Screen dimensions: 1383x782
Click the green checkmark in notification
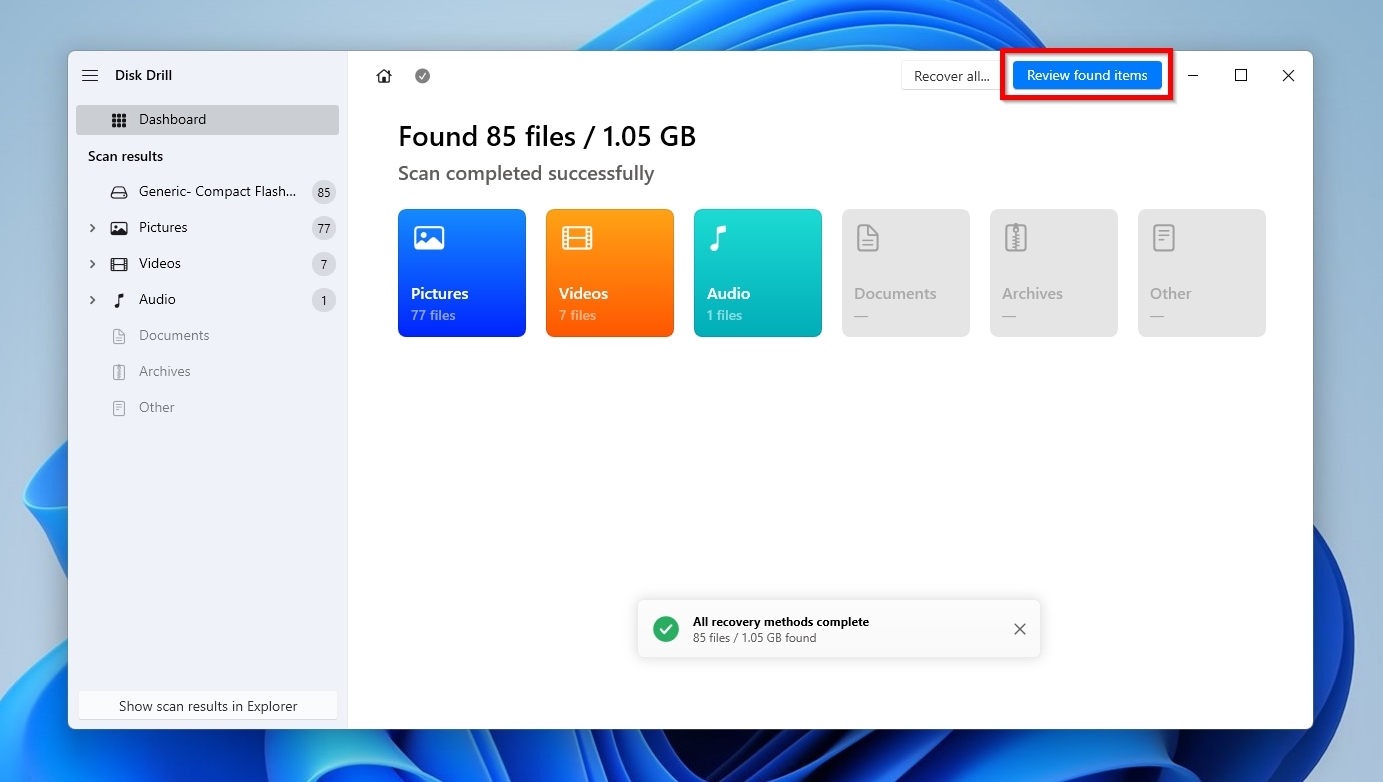pos(666,629)
